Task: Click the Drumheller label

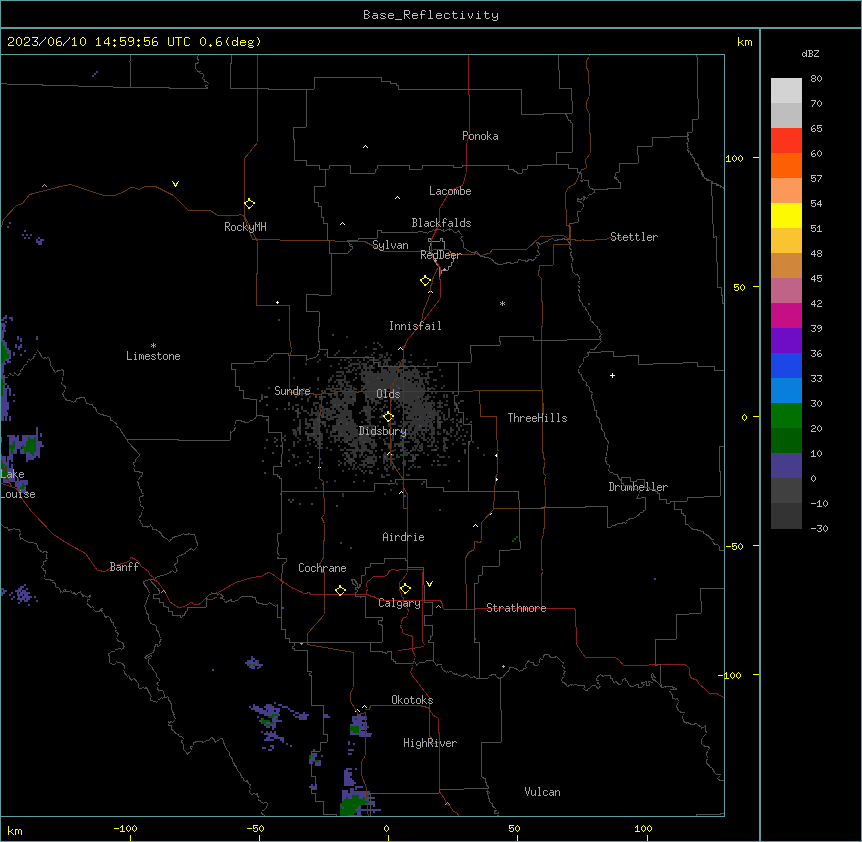Action: (638, 487)
